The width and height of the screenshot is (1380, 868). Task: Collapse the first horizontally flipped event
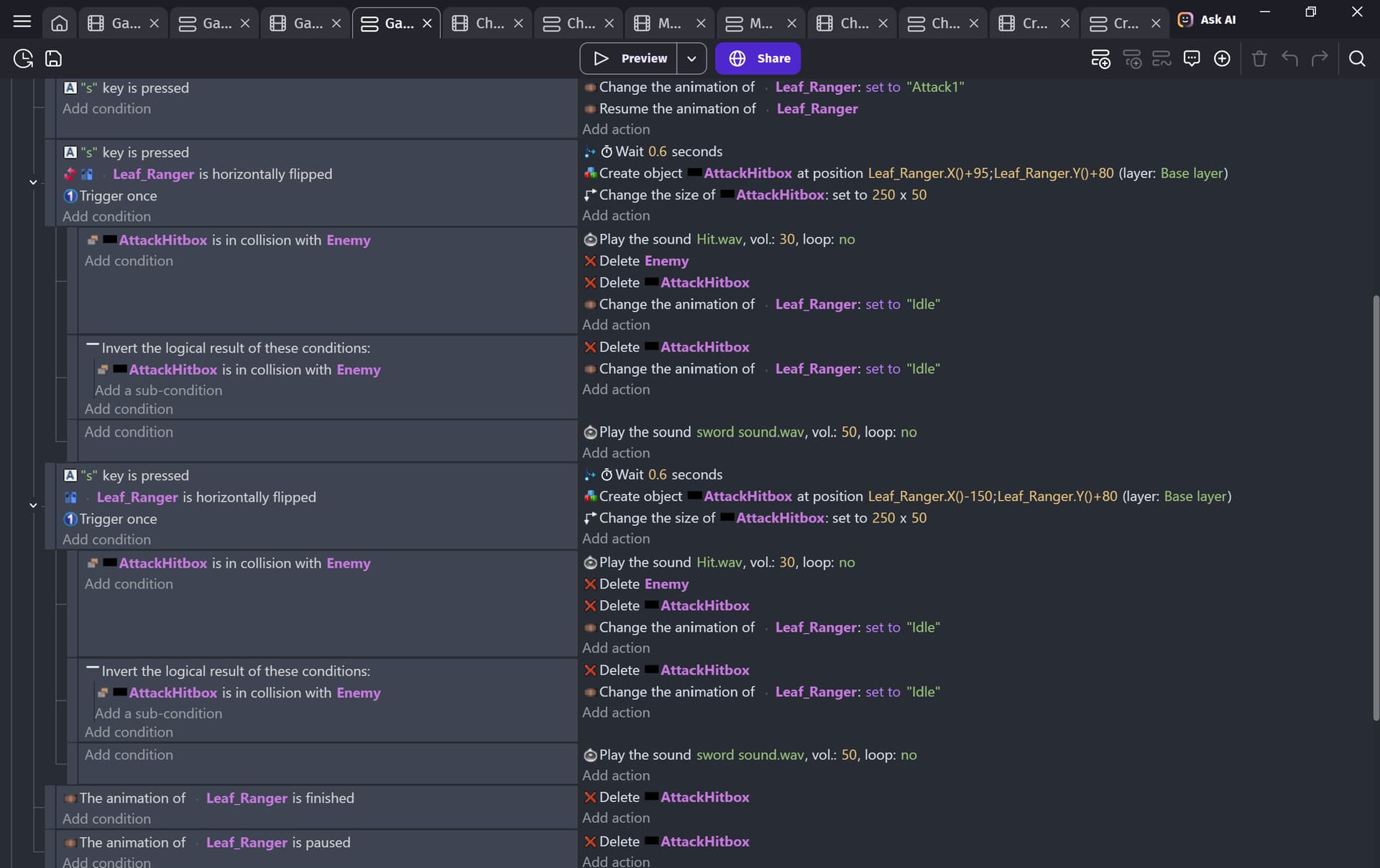tap(33, 183)
